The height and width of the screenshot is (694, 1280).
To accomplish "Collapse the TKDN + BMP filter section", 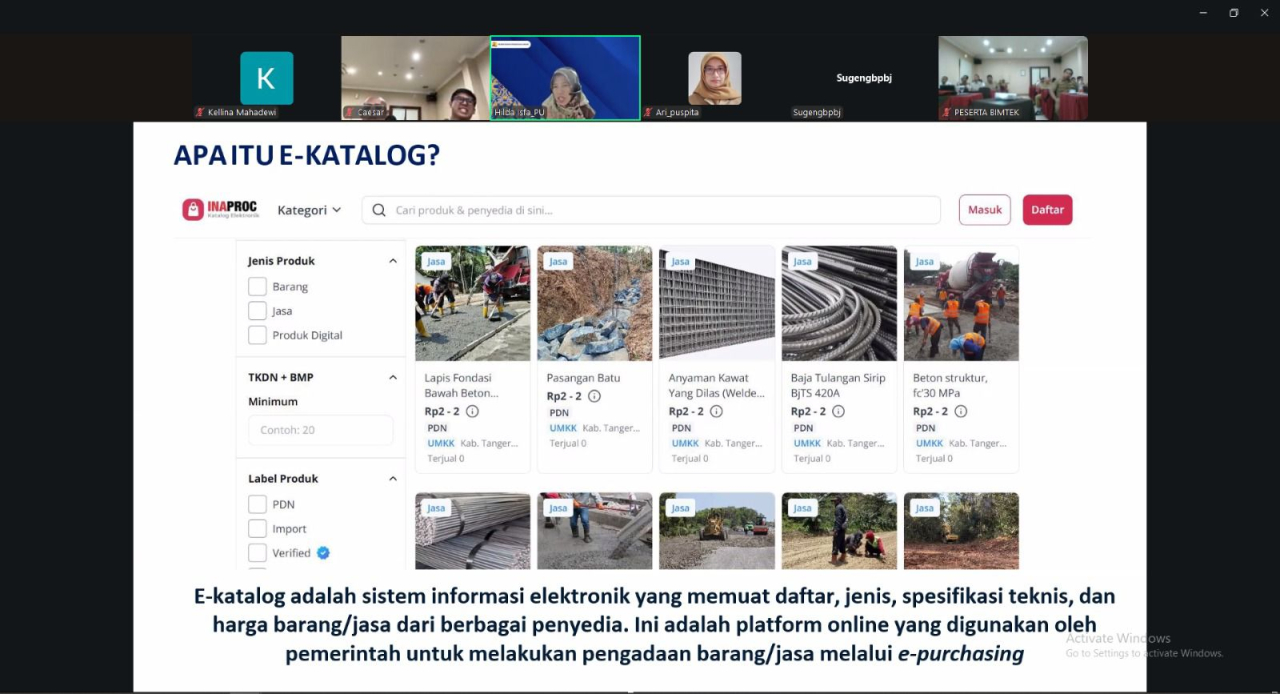I will tap(392, 378).
